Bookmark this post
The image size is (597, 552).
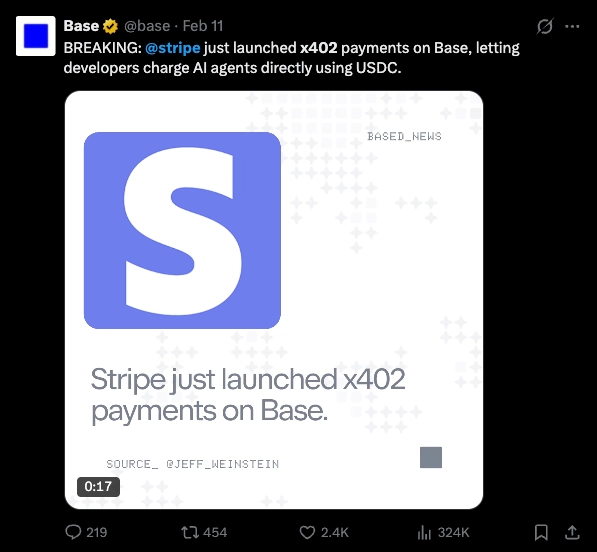(x=541, y=532)
